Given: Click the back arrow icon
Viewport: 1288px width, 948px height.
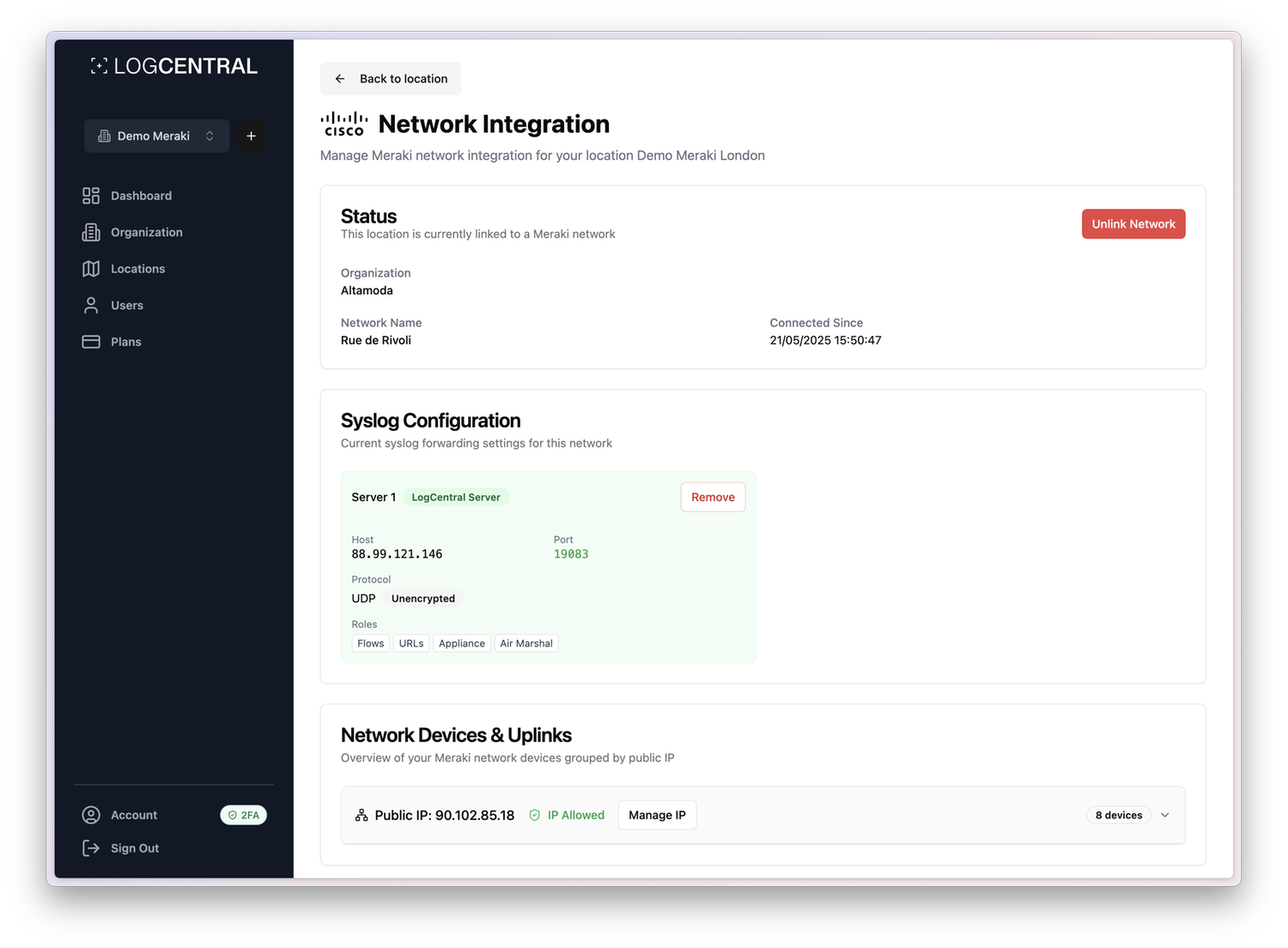Looking at the screenshot, I should point(340,78).
